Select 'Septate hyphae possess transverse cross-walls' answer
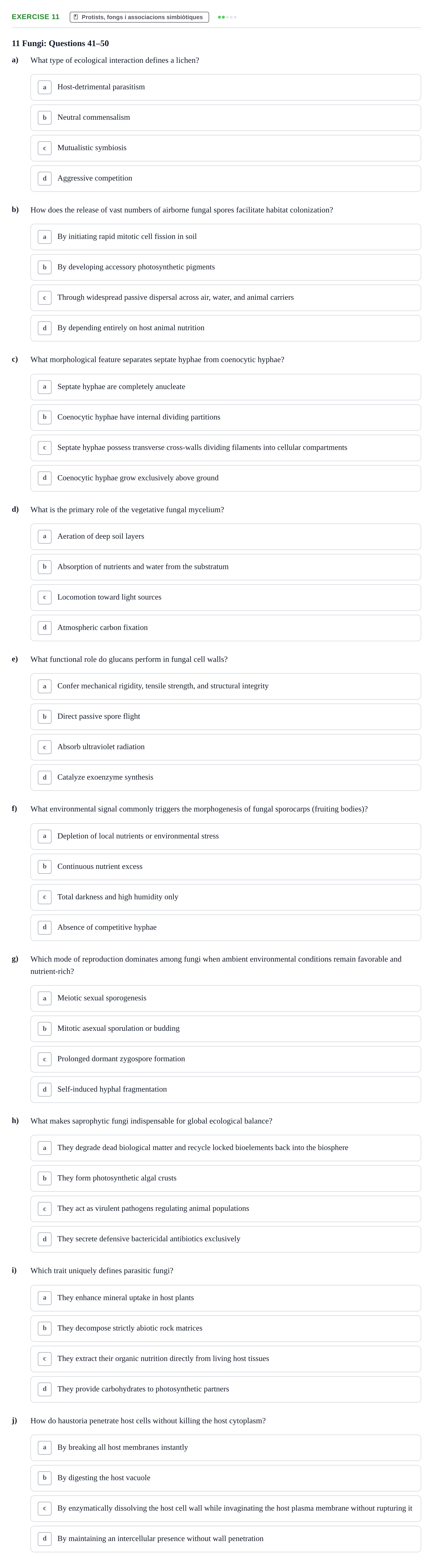 point(225,447)
